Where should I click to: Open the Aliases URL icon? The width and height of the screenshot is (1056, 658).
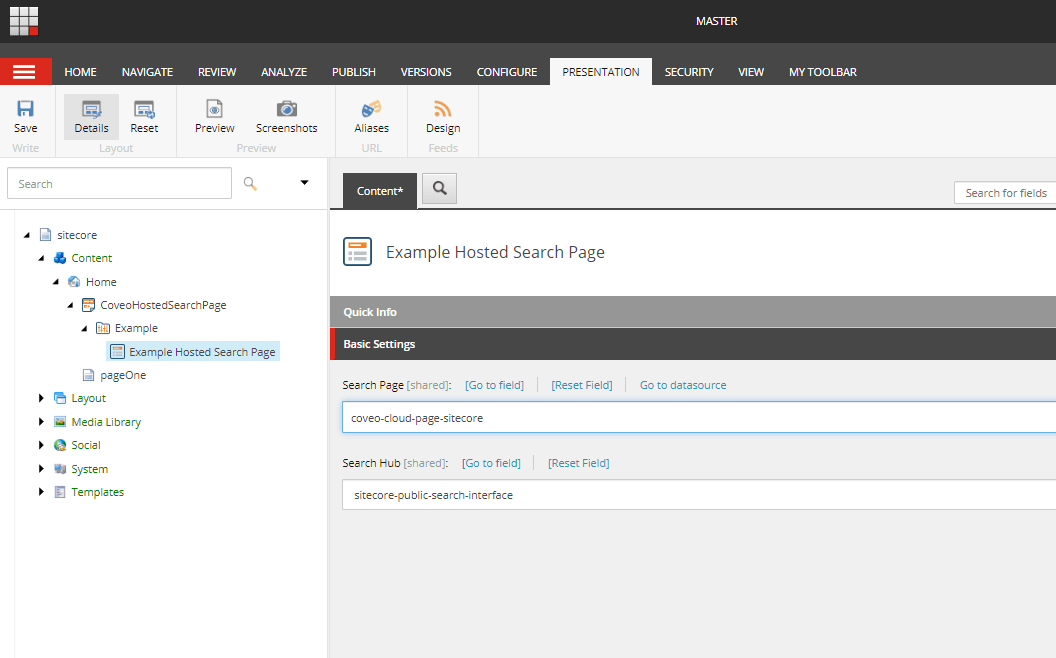[x=371, y=113]
